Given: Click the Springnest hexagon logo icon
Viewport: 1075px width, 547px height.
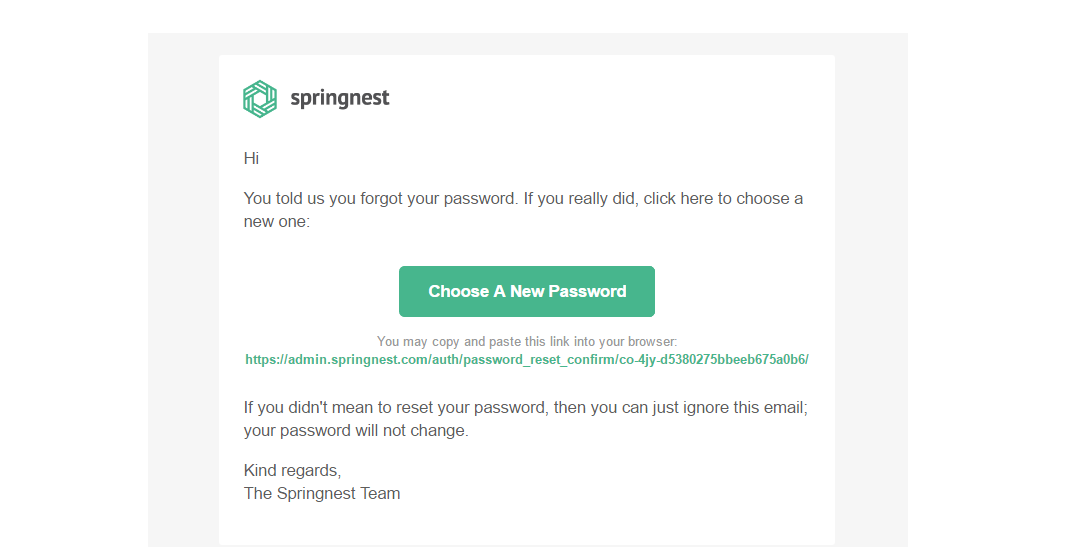Looking at the screenshot, I should [259, 98].
